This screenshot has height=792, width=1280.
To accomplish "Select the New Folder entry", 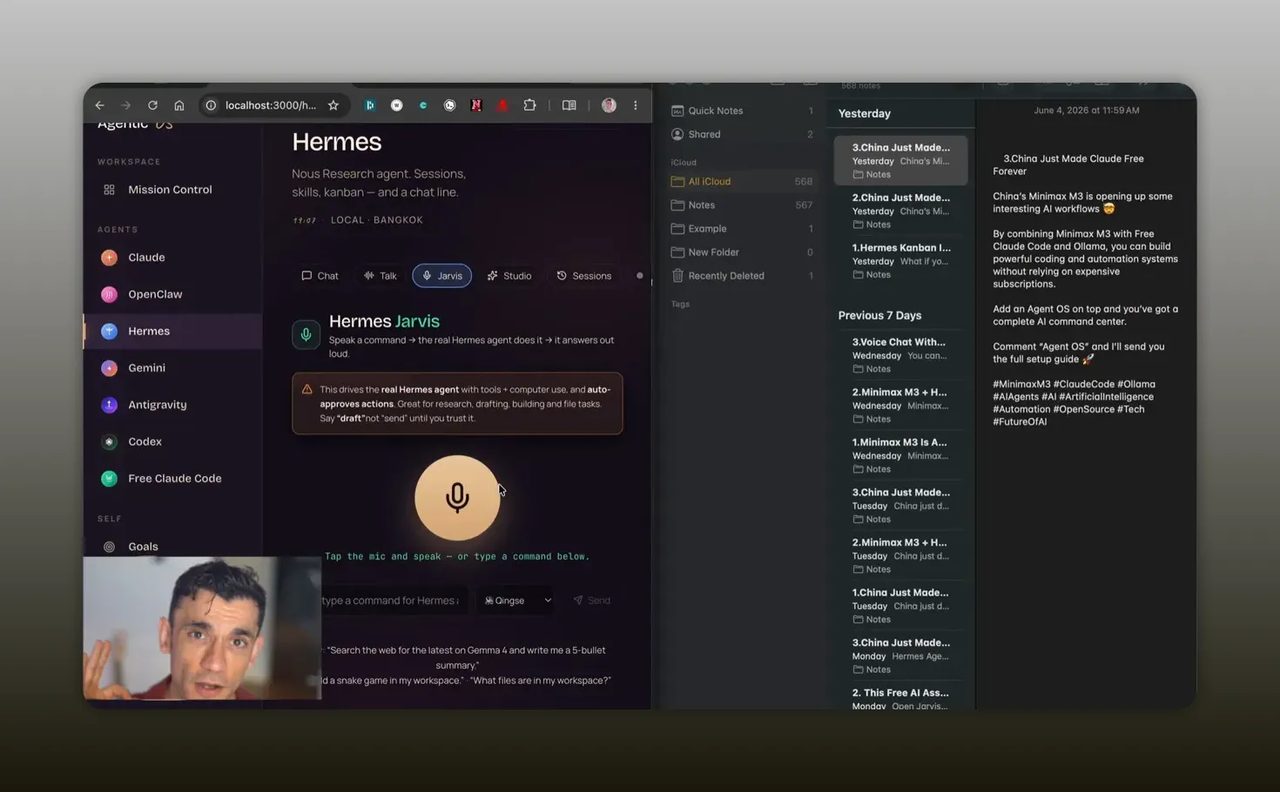I will point(742,252).
